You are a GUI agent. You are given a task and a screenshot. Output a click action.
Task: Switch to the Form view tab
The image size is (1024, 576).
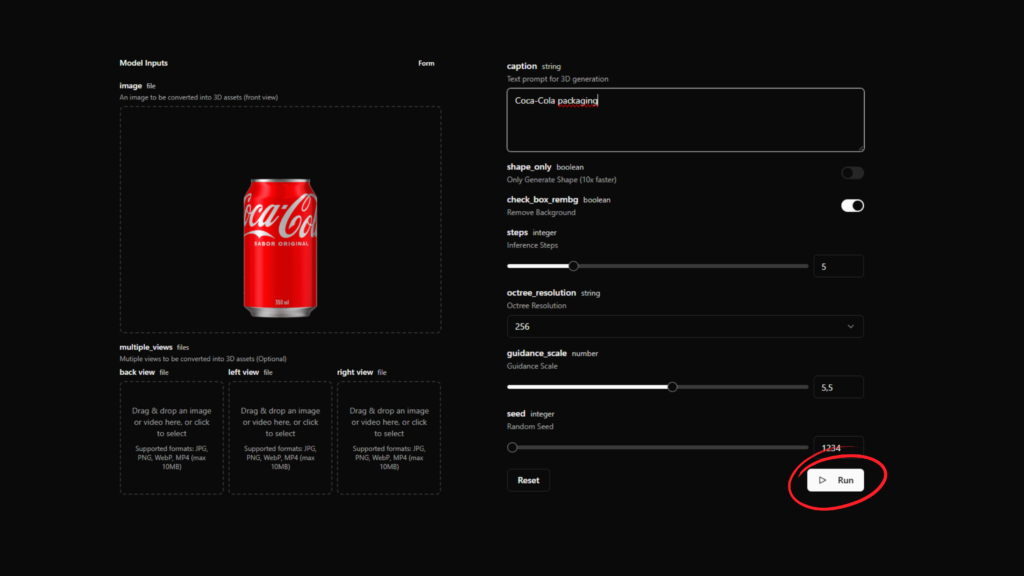pos(426,63)
